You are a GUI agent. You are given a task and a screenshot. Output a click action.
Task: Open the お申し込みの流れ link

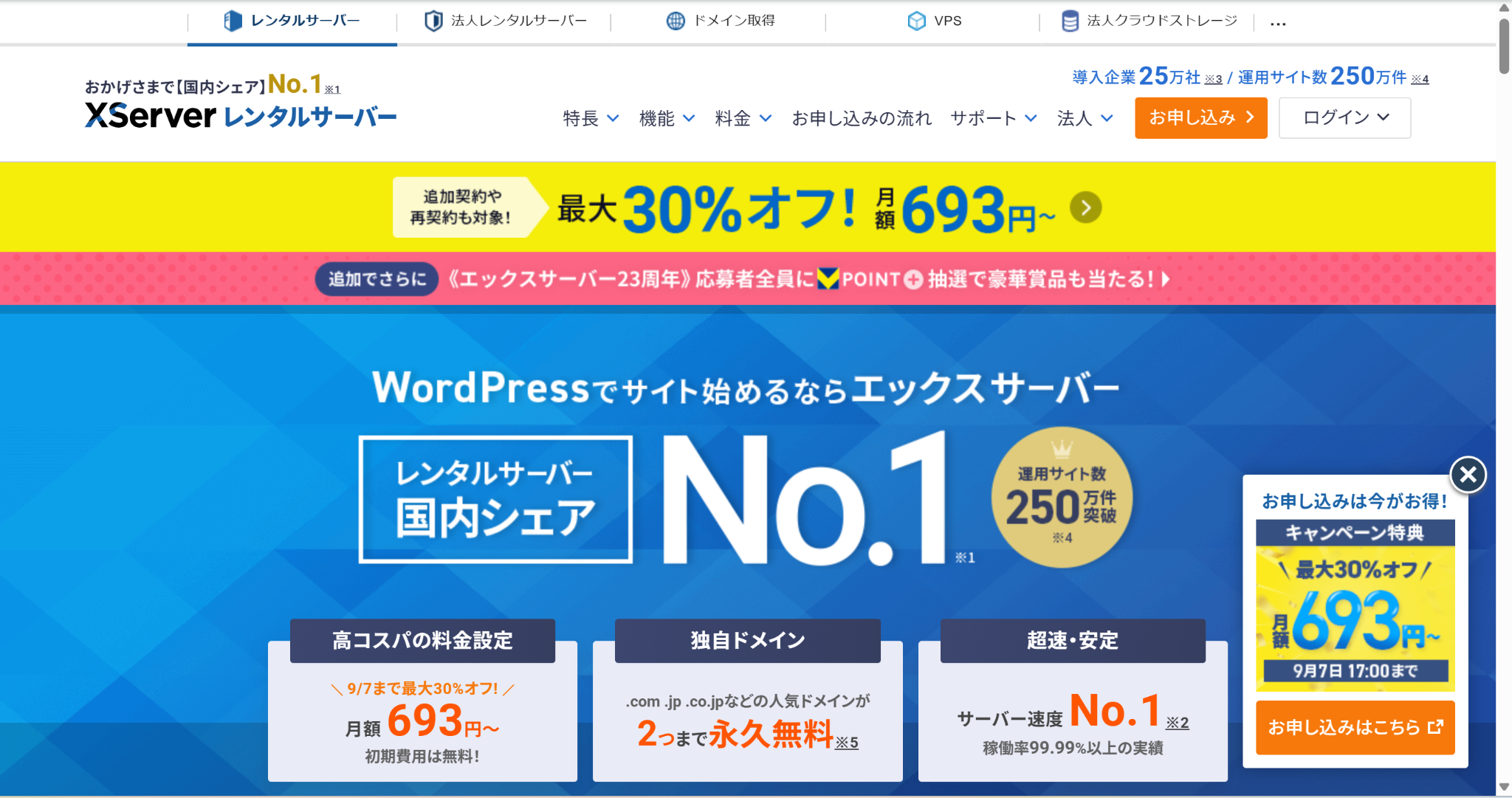(862, 118)
